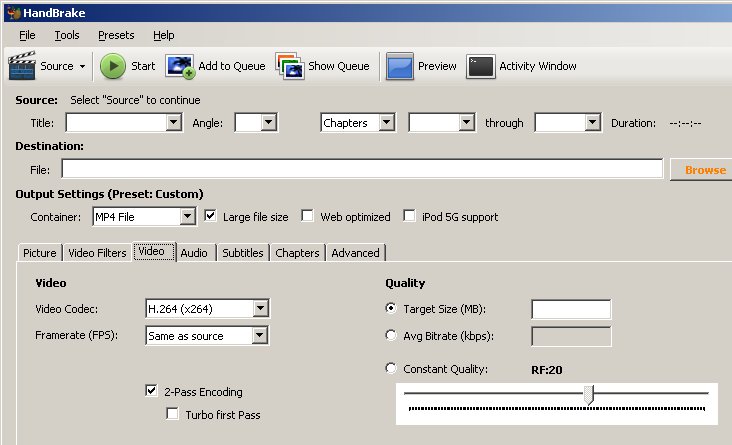Open the Show Queue icon

click(290, 66)
